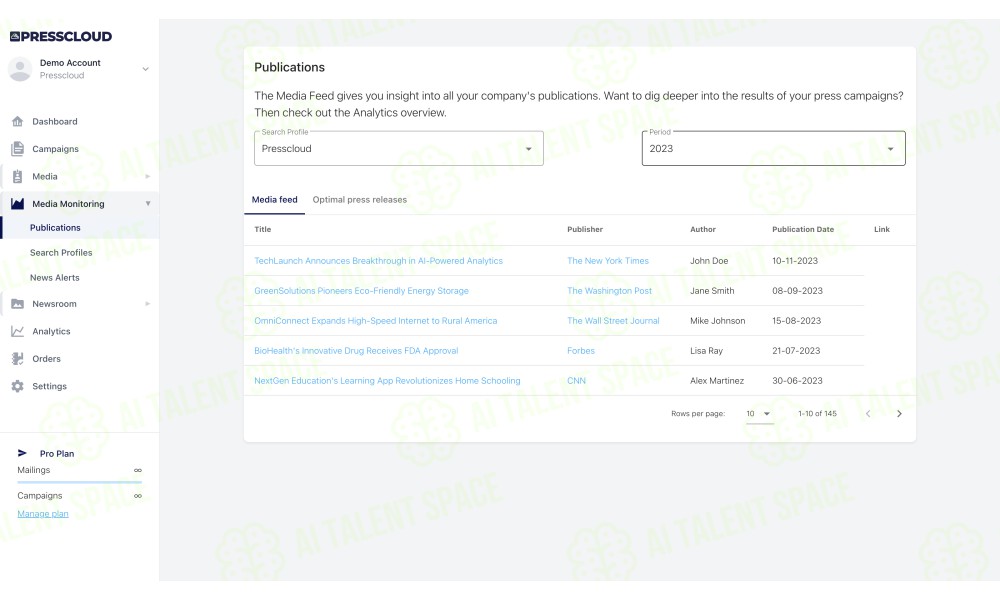Image resolution: width=1000 pixels, height=600 pixels.
Task: Click the Title column header
Action: [x=263, y=230]
